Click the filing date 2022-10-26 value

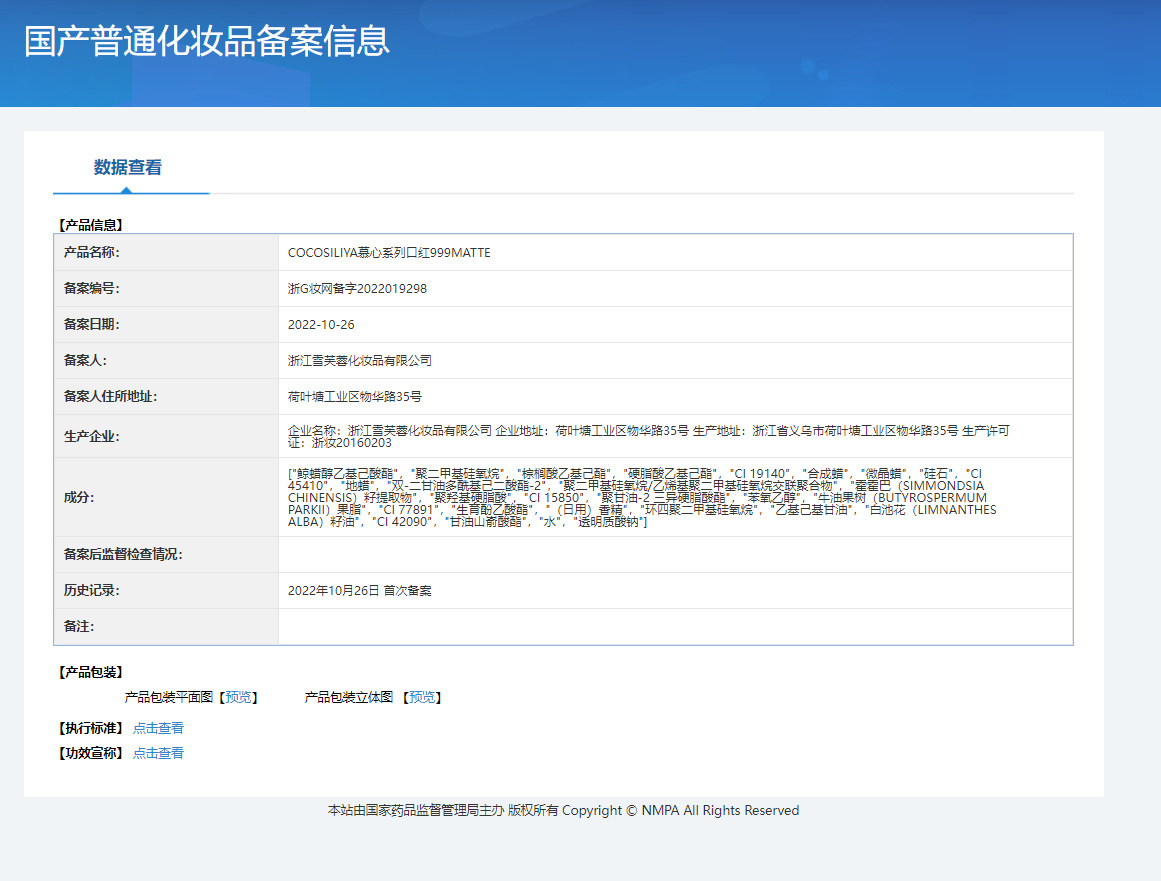[x=321, y=325]
